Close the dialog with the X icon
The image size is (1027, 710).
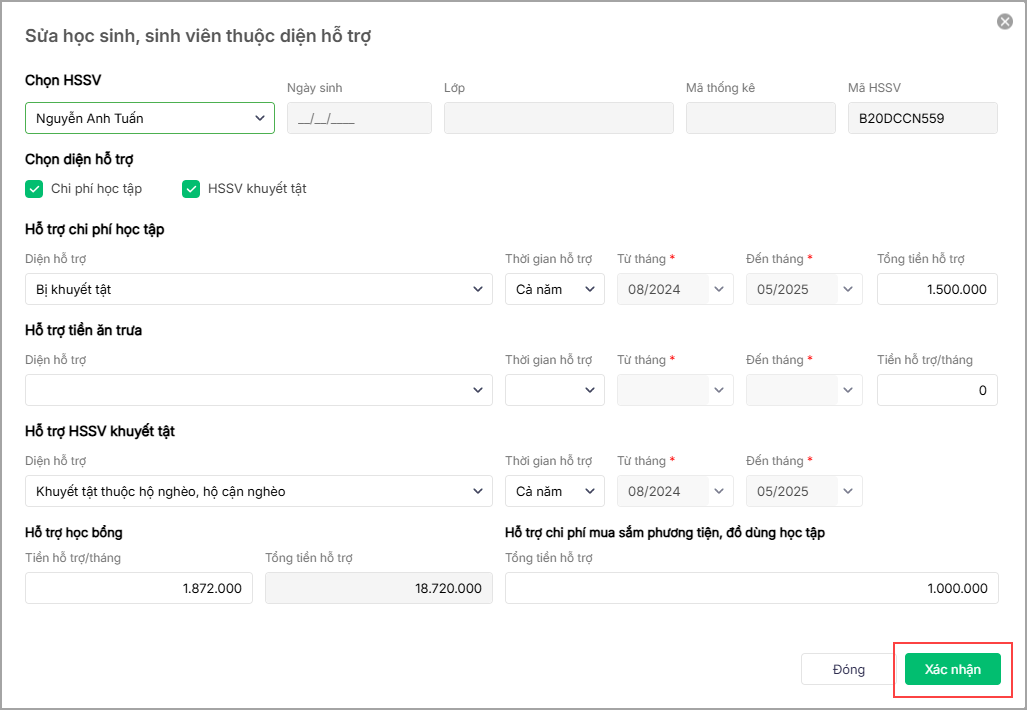click(x=1005, y=22)
